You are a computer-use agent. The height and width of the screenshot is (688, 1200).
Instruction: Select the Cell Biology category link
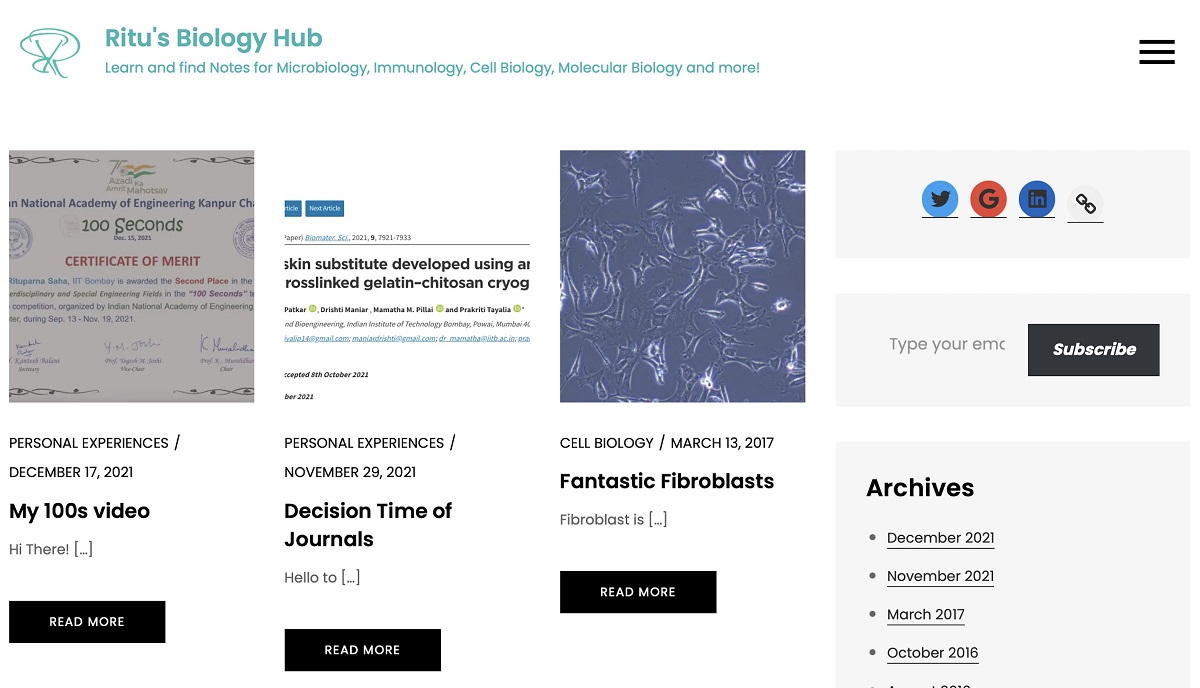pos(607,443)
